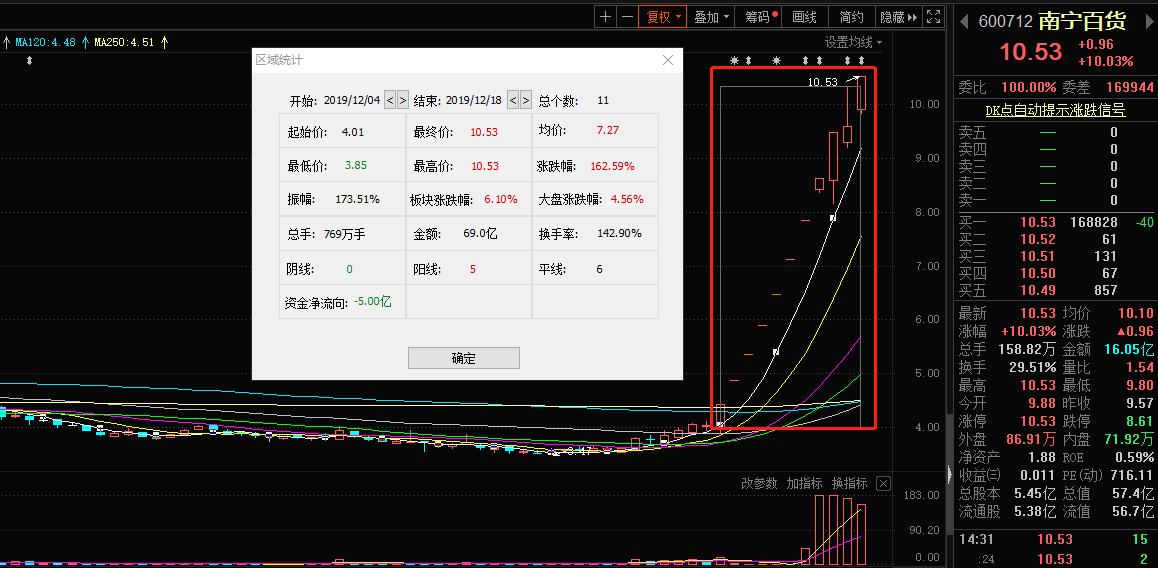
Task: Click stock name 南宁百货
Action: [1082, 21]
